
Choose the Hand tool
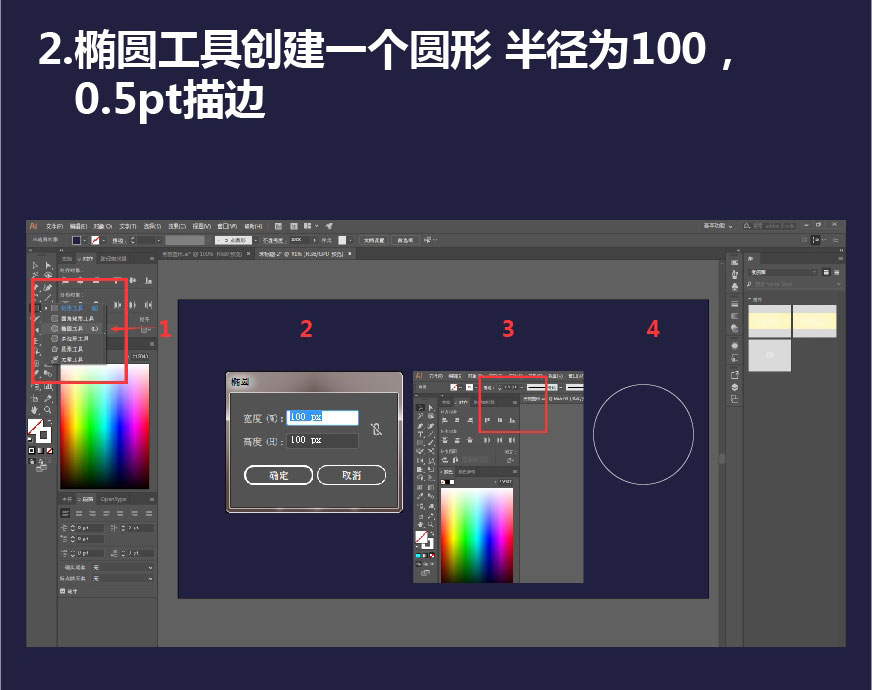pyautogui.click(x=34, y=410)
